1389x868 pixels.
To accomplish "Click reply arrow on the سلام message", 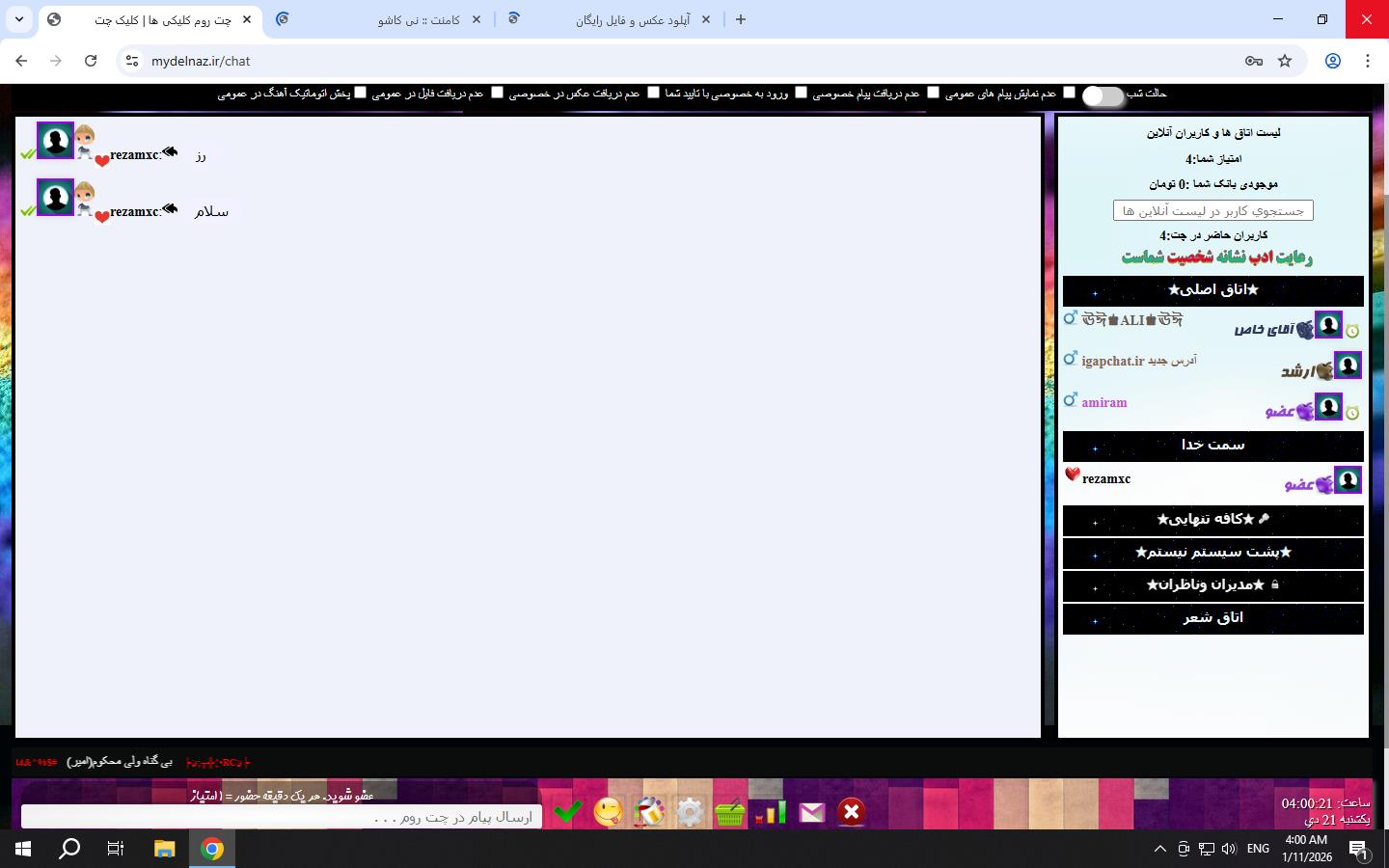I will pos(171,208).
